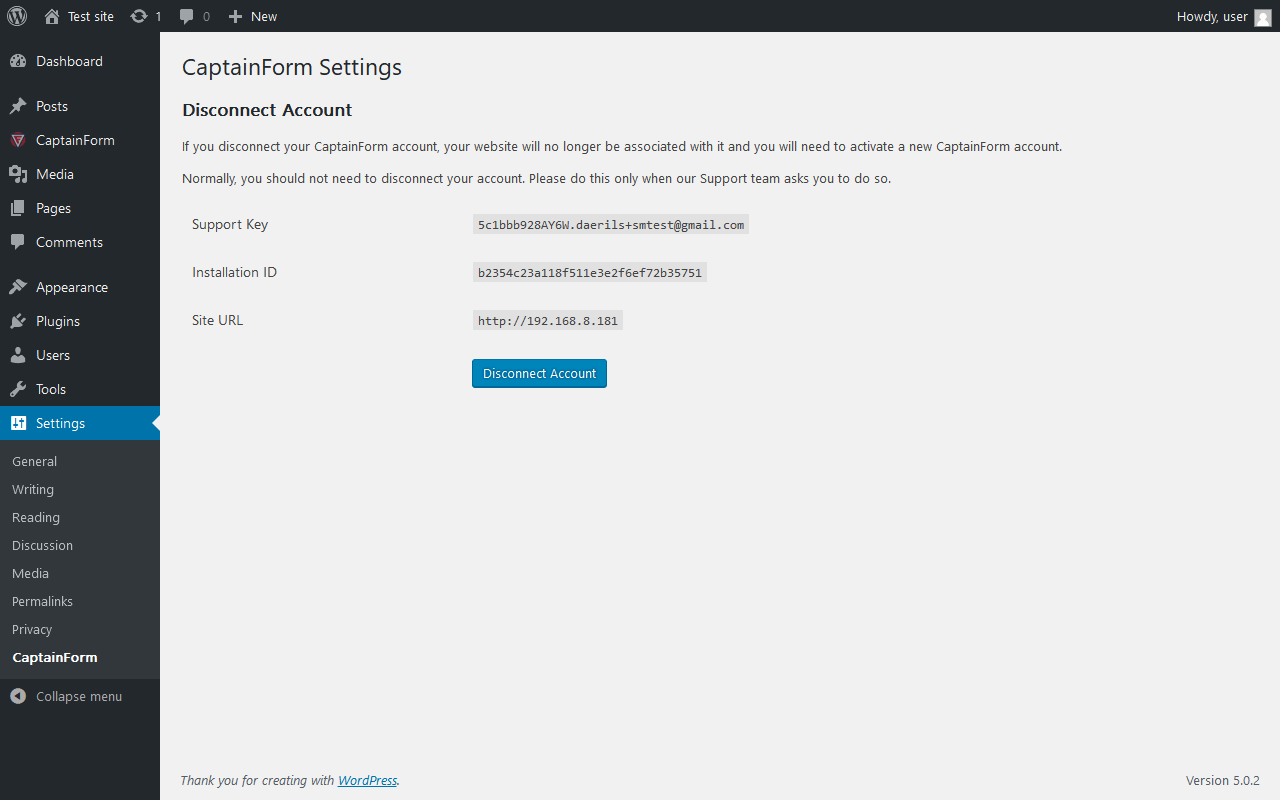Open Plugins menu label

click(58, 321)
